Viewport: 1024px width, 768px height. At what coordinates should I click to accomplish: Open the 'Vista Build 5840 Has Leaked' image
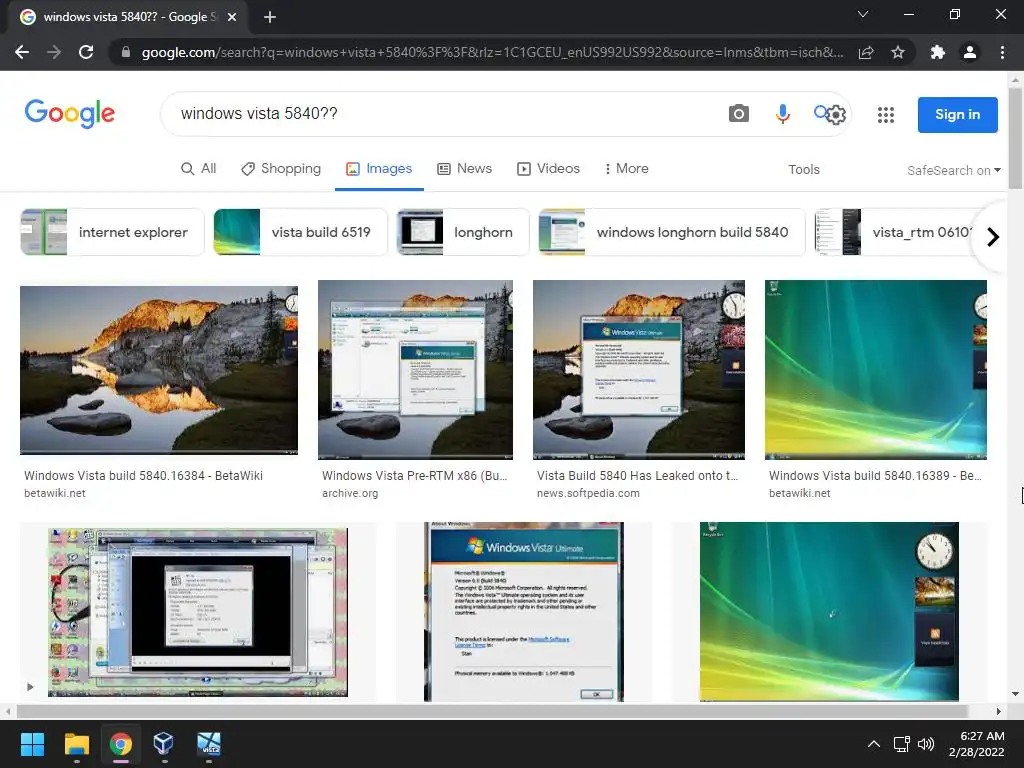click(x=639, y=370)
